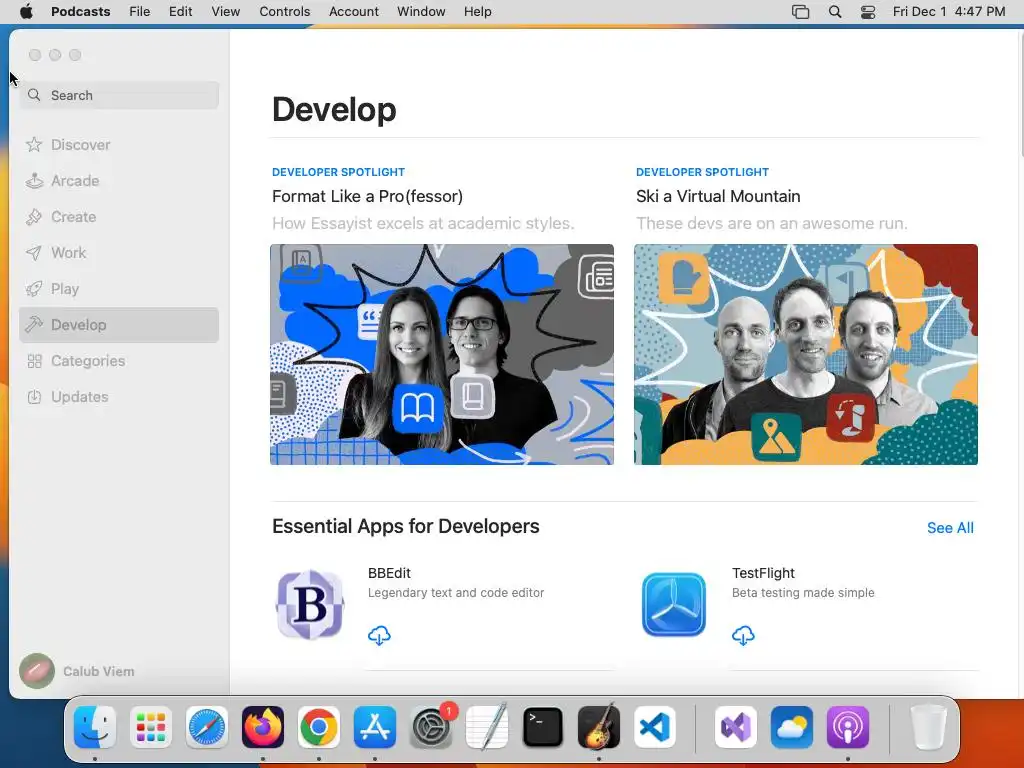Select Work in the sidebar
The height and width of the screenshot is (768, 1024).
119,253
